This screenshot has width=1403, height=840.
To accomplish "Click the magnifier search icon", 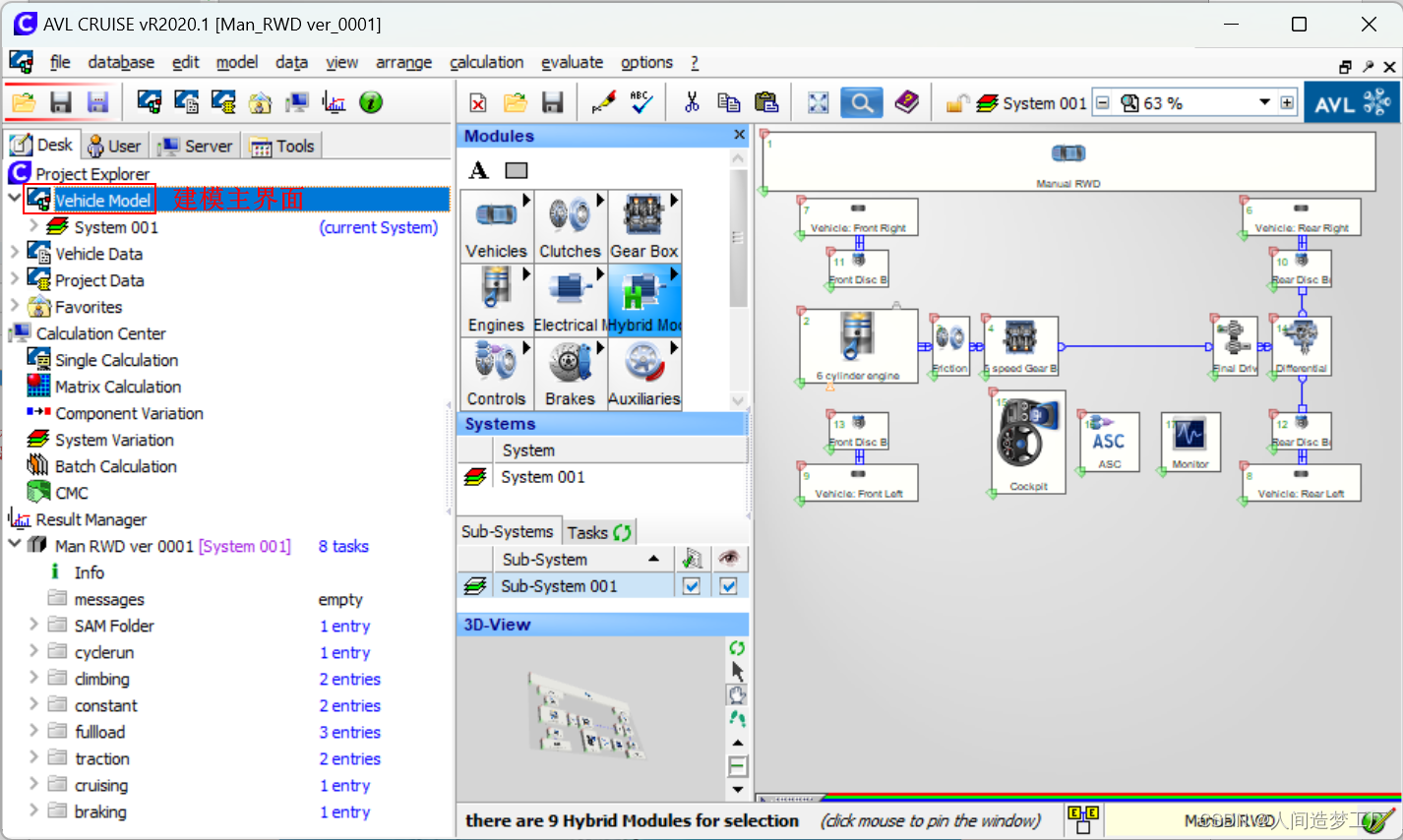I will pyautogui.click(x=861, y=102).
